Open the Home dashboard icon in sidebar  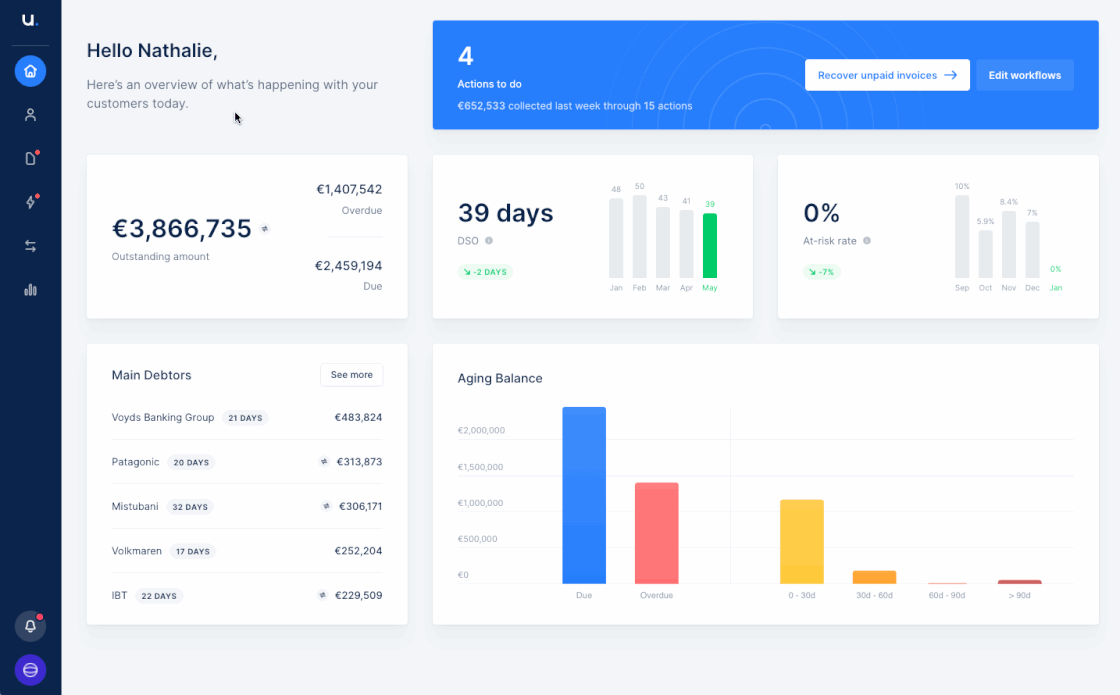click(30, 71)
